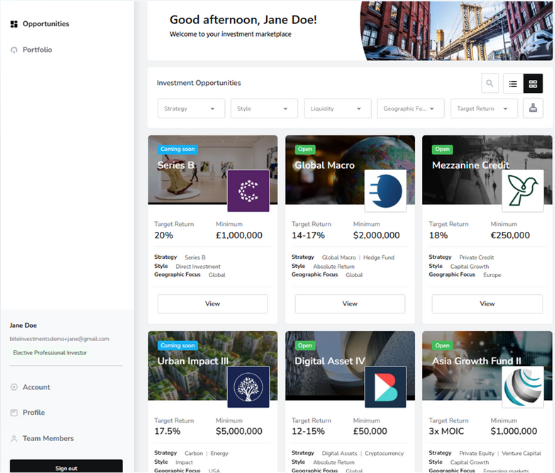Click the green bird Mezzanine Credit logo
Image resolution: width=555 pixels, height=473 pixels.
point(523,191)
